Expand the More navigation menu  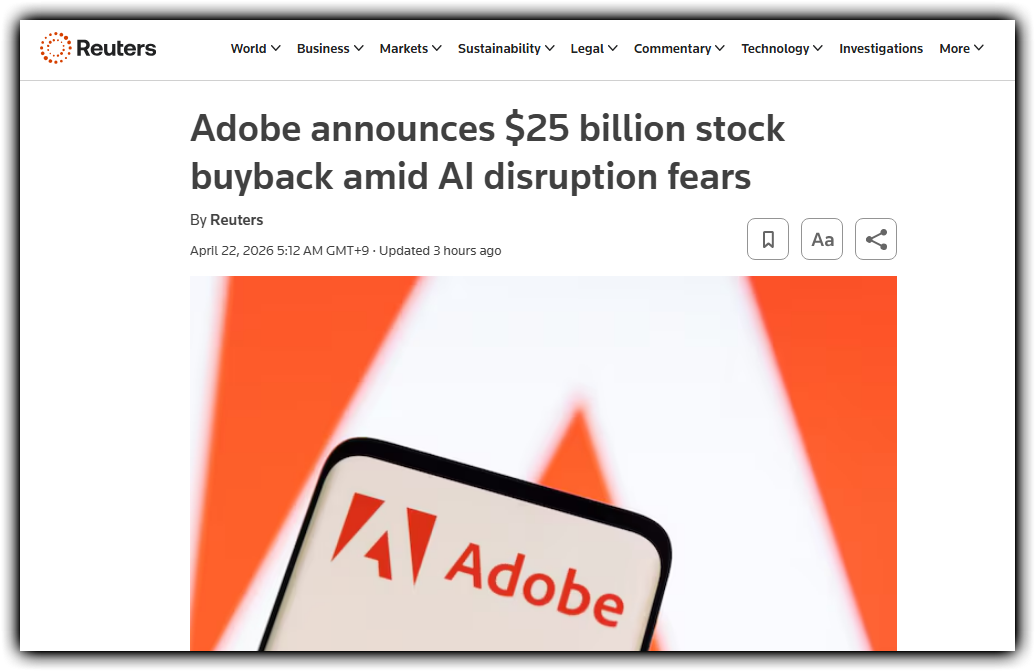961,48
